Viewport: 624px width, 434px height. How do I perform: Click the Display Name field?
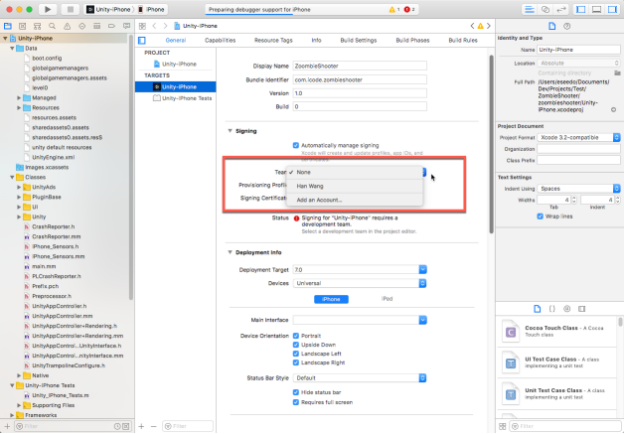click(360, 66)
